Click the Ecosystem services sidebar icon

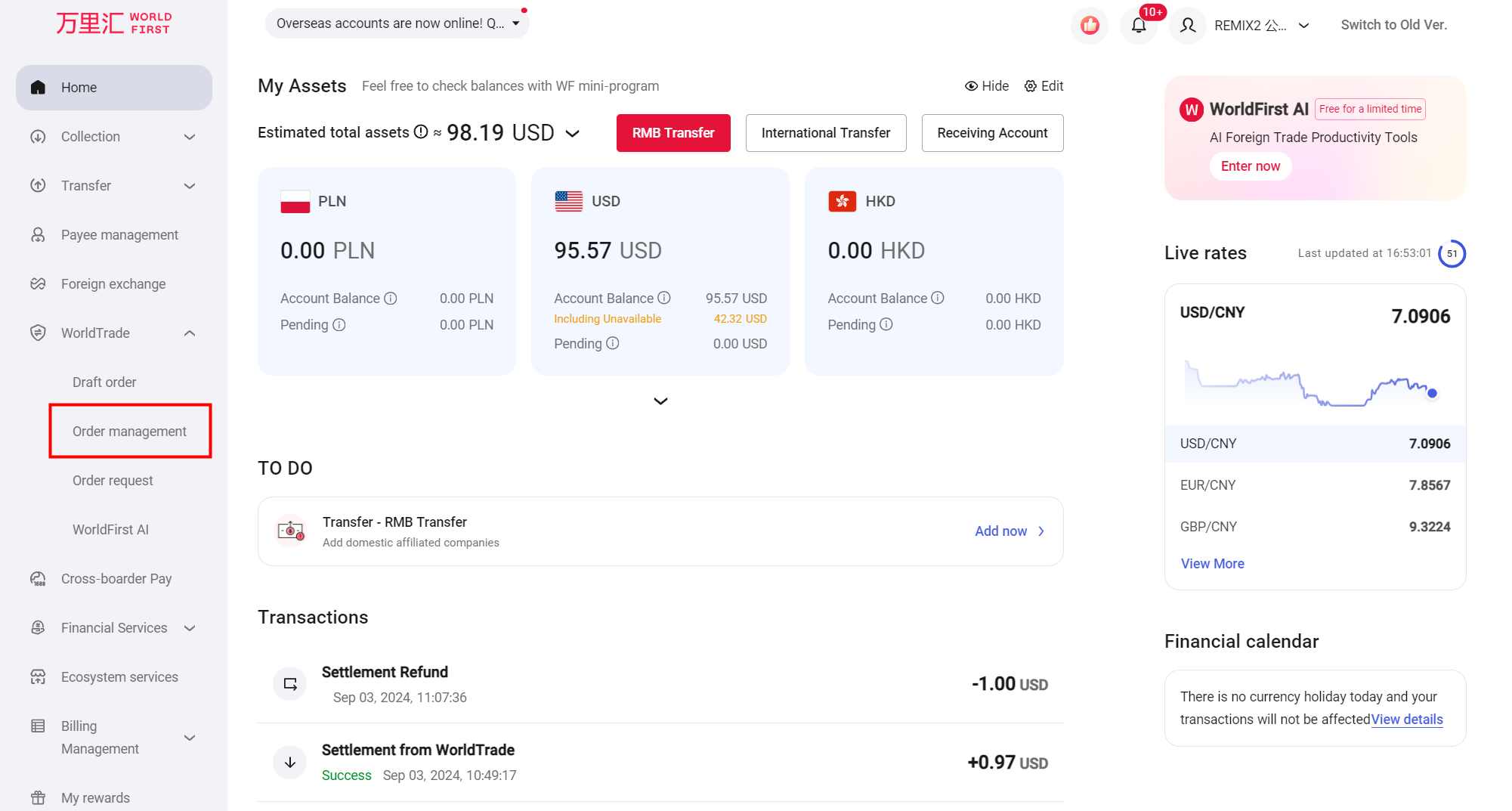(x=38, y=676)
